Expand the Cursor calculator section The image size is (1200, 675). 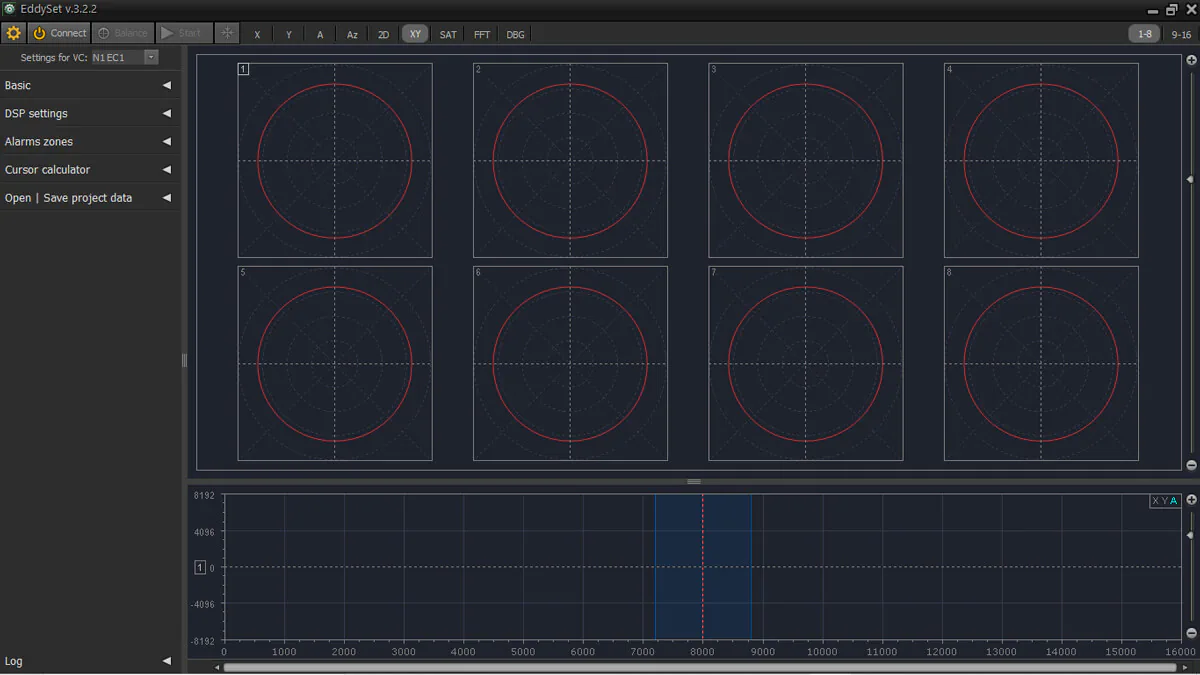[90, 169]
